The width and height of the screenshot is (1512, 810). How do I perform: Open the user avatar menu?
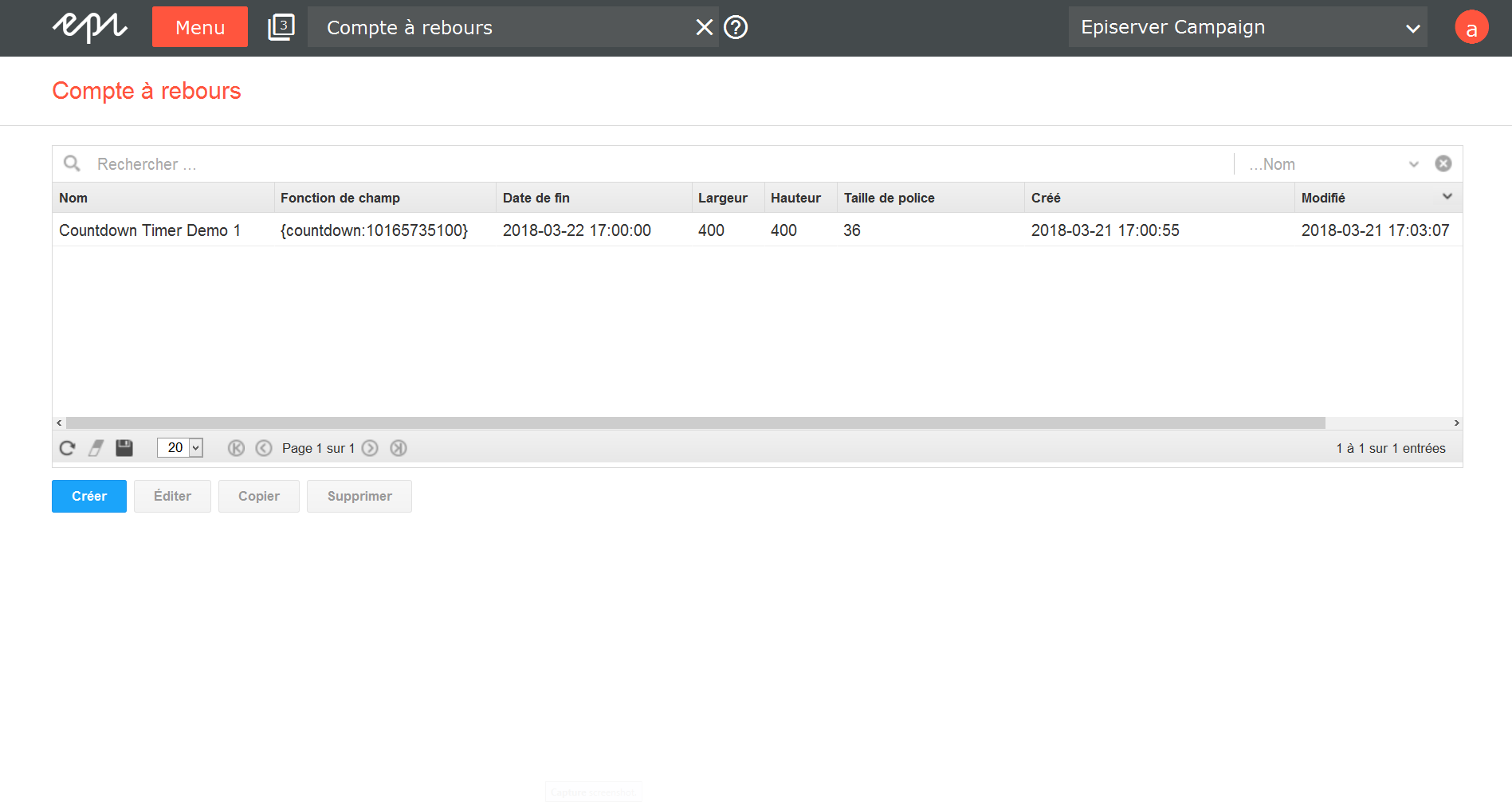(1471, 27)
